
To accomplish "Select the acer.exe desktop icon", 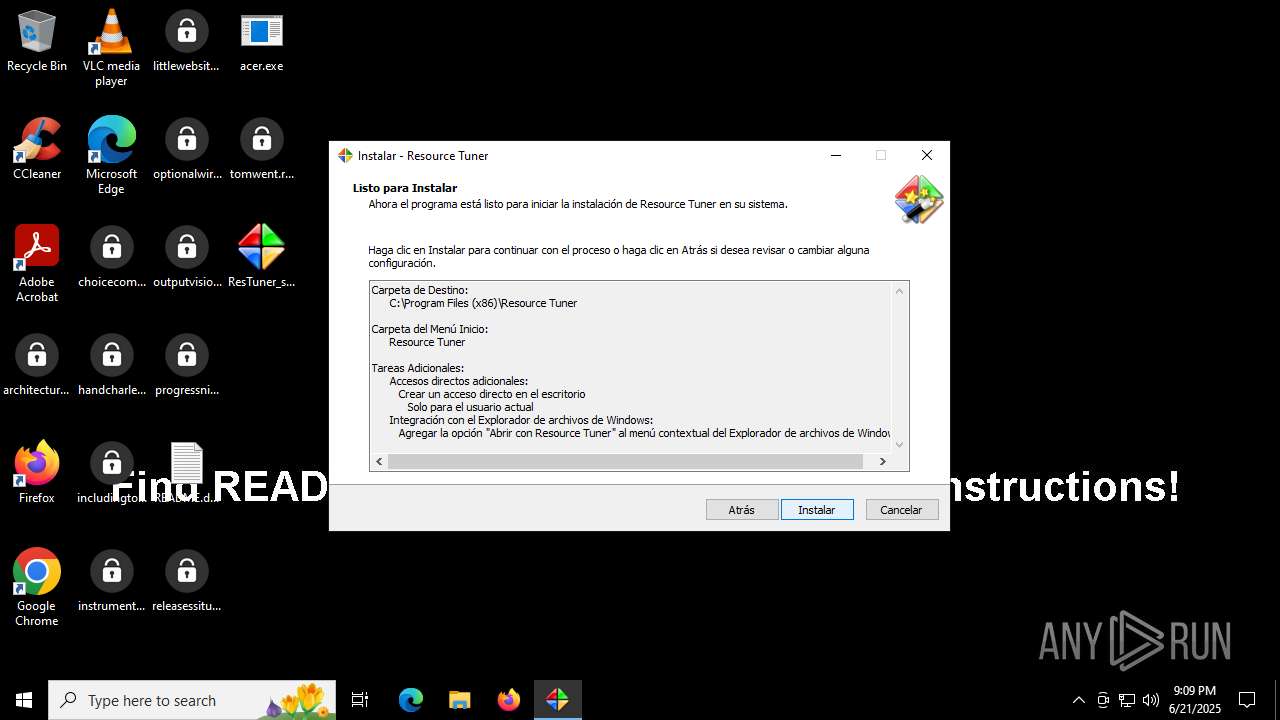I will coord(261,42).
